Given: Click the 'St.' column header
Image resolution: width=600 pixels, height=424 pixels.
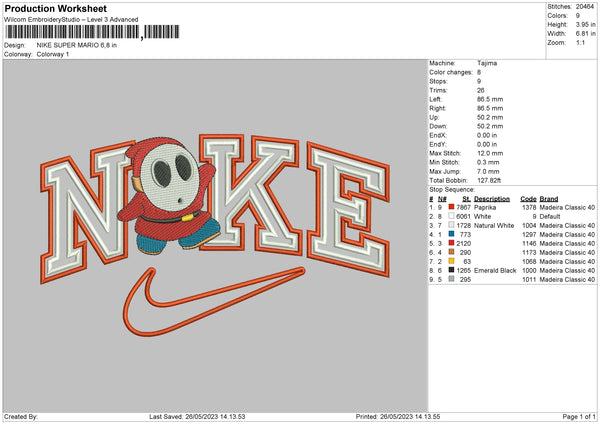Looking at the screenshot, I should click(x=466, y=199).
